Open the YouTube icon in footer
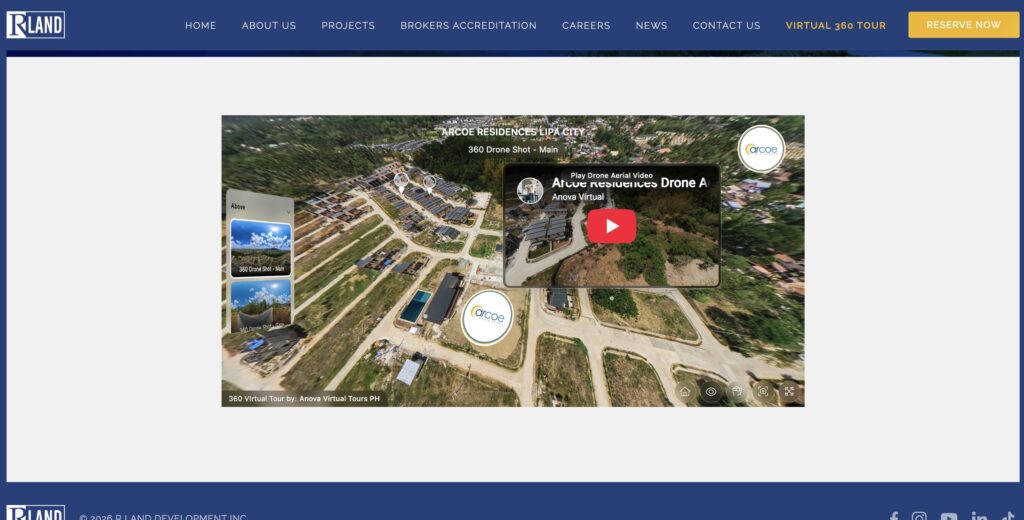Image resolution: width=1024 pixels, height=520 pixels. tap(949, 517)
